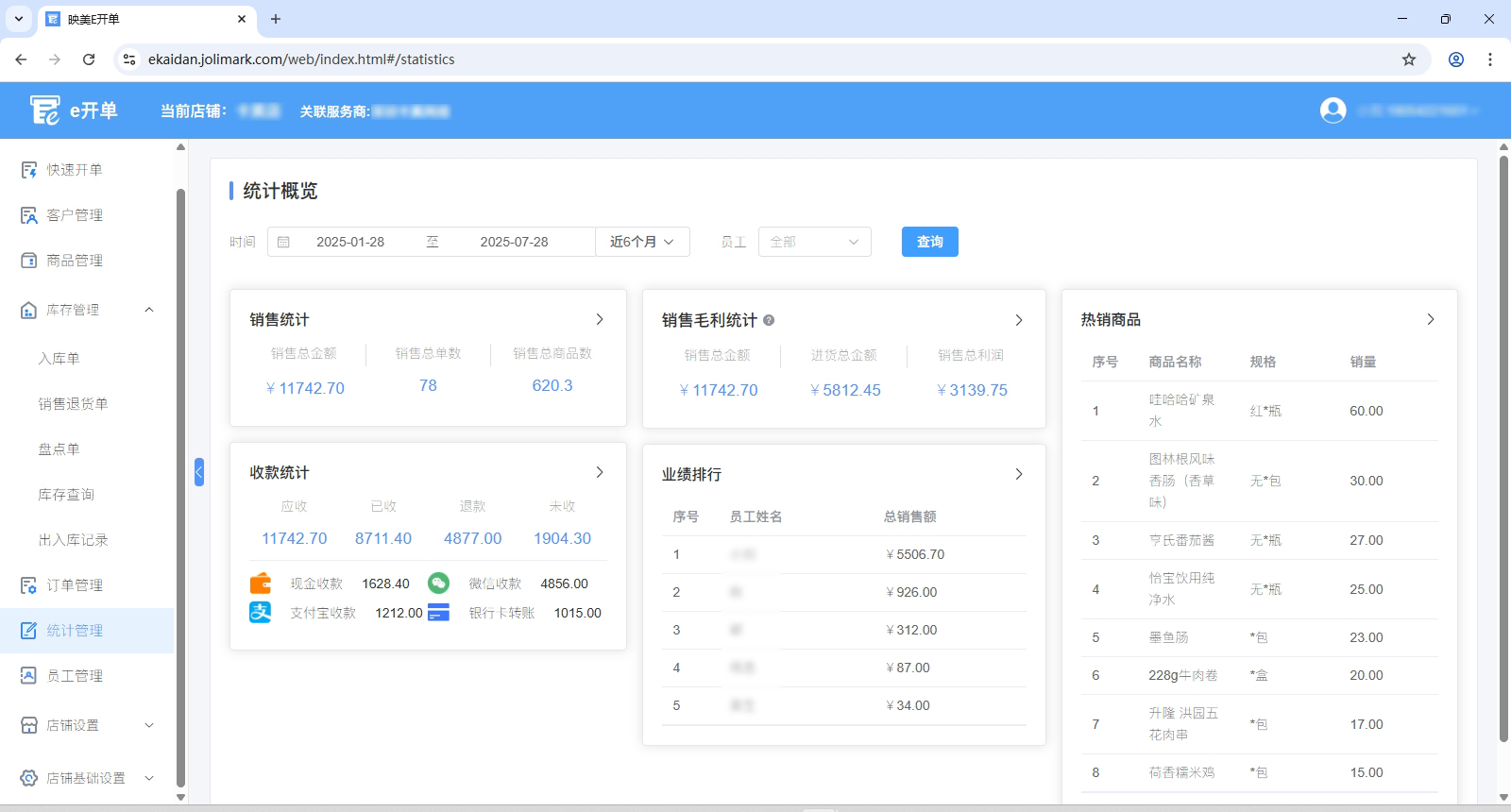Click the help icon beside 销售毛利统计

(769, 320)
